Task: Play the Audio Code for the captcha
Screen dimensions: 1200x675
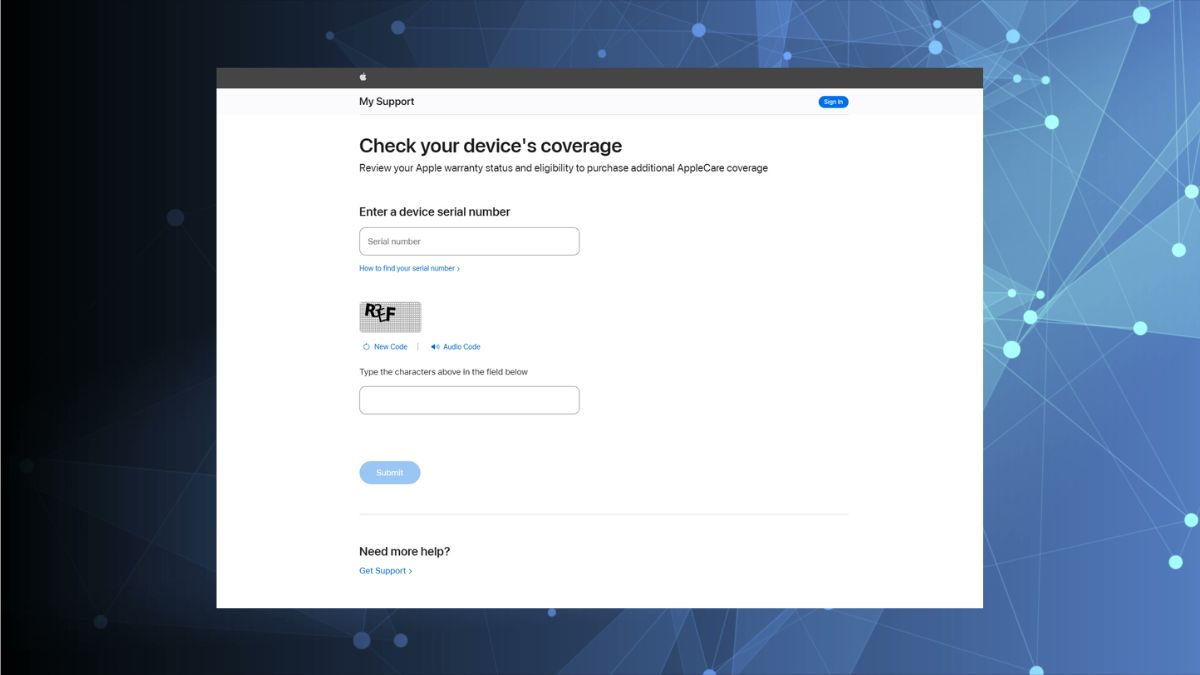Action: 455,347
